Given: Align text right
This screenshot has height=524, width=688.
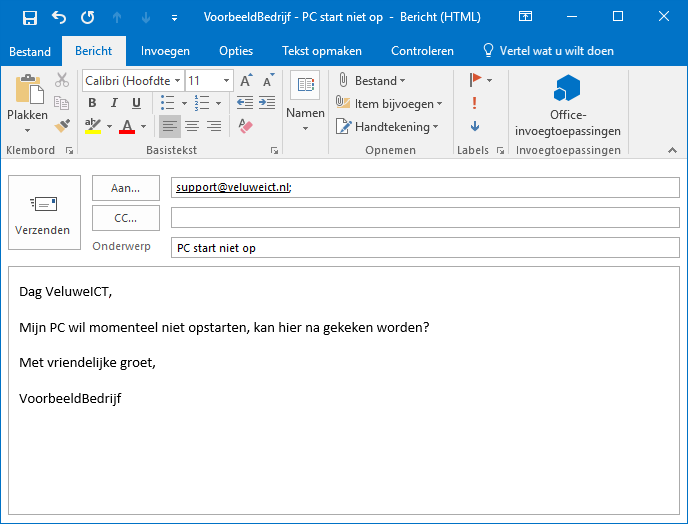Looking at the screenshot, I should click(x=214, y=126).
